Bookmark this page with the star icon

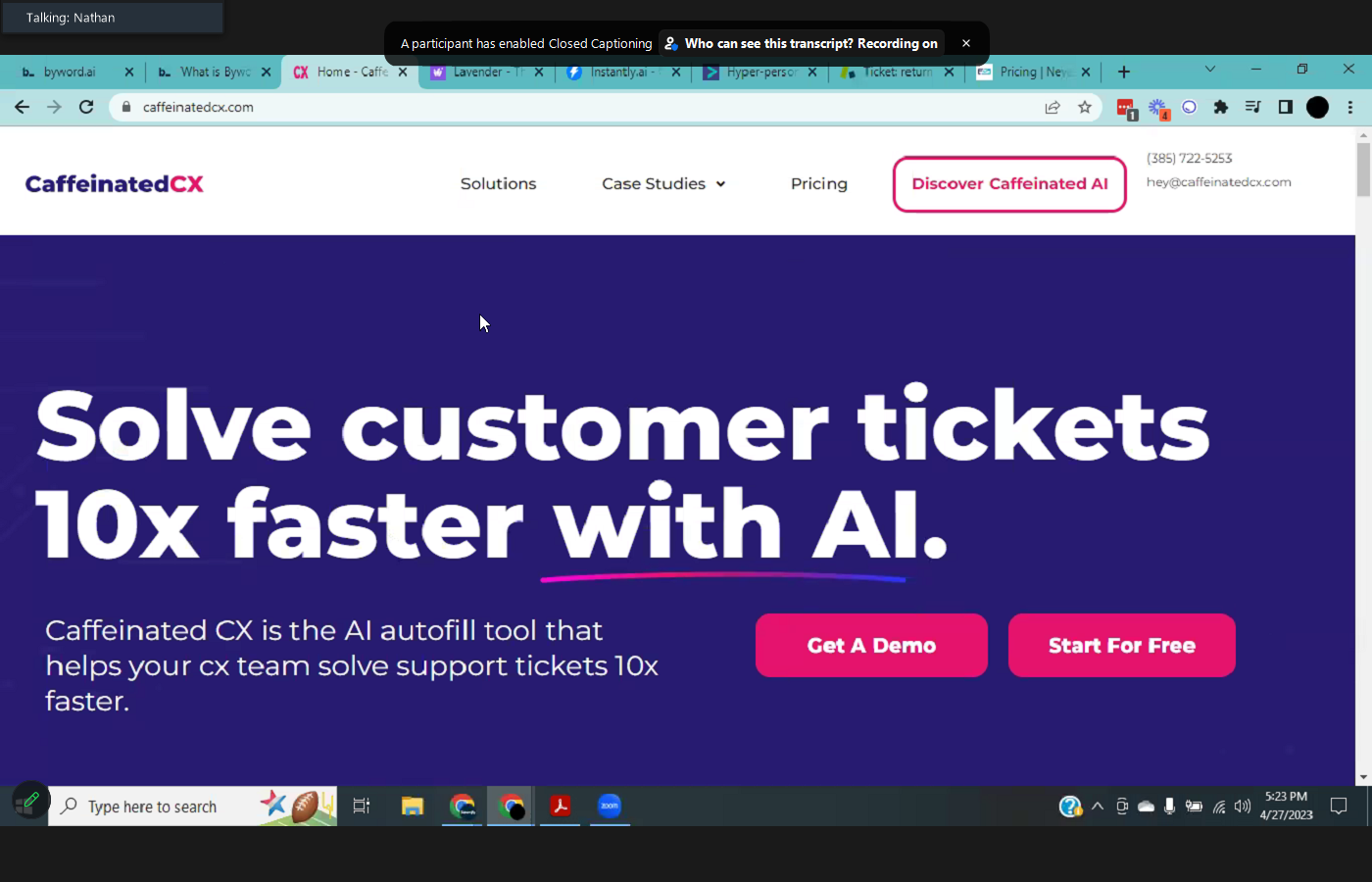tap(1084, 107)
